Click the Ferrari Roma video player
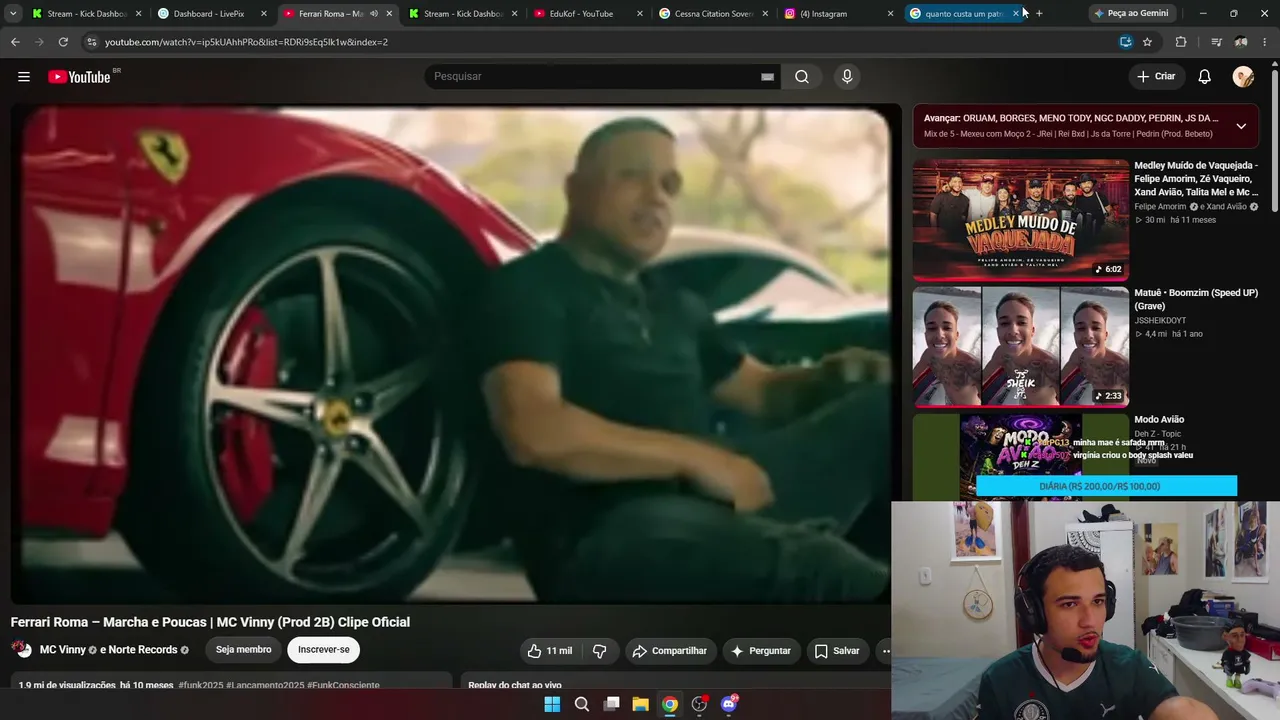1280x720 pixels. click(x=450, y=354)
